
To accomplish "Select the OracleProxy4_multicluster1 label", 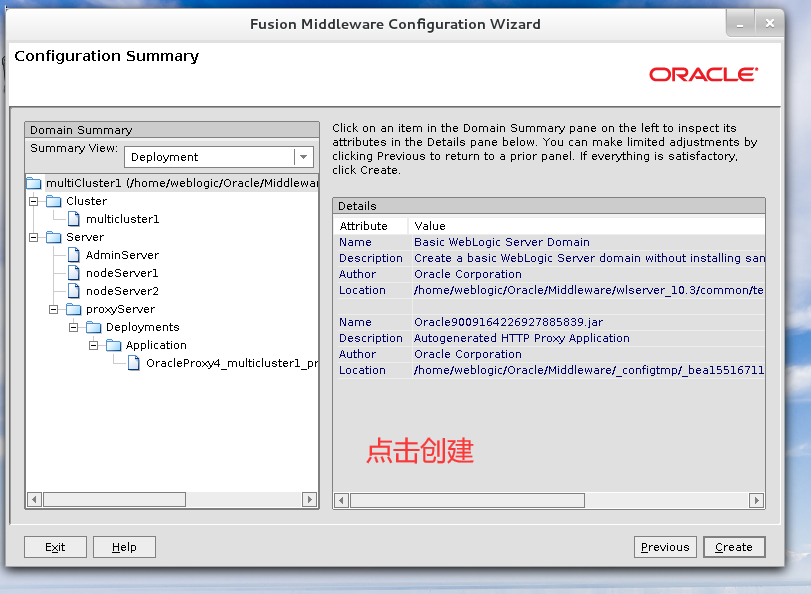I will pyautogui.click(x=232, y=363).
